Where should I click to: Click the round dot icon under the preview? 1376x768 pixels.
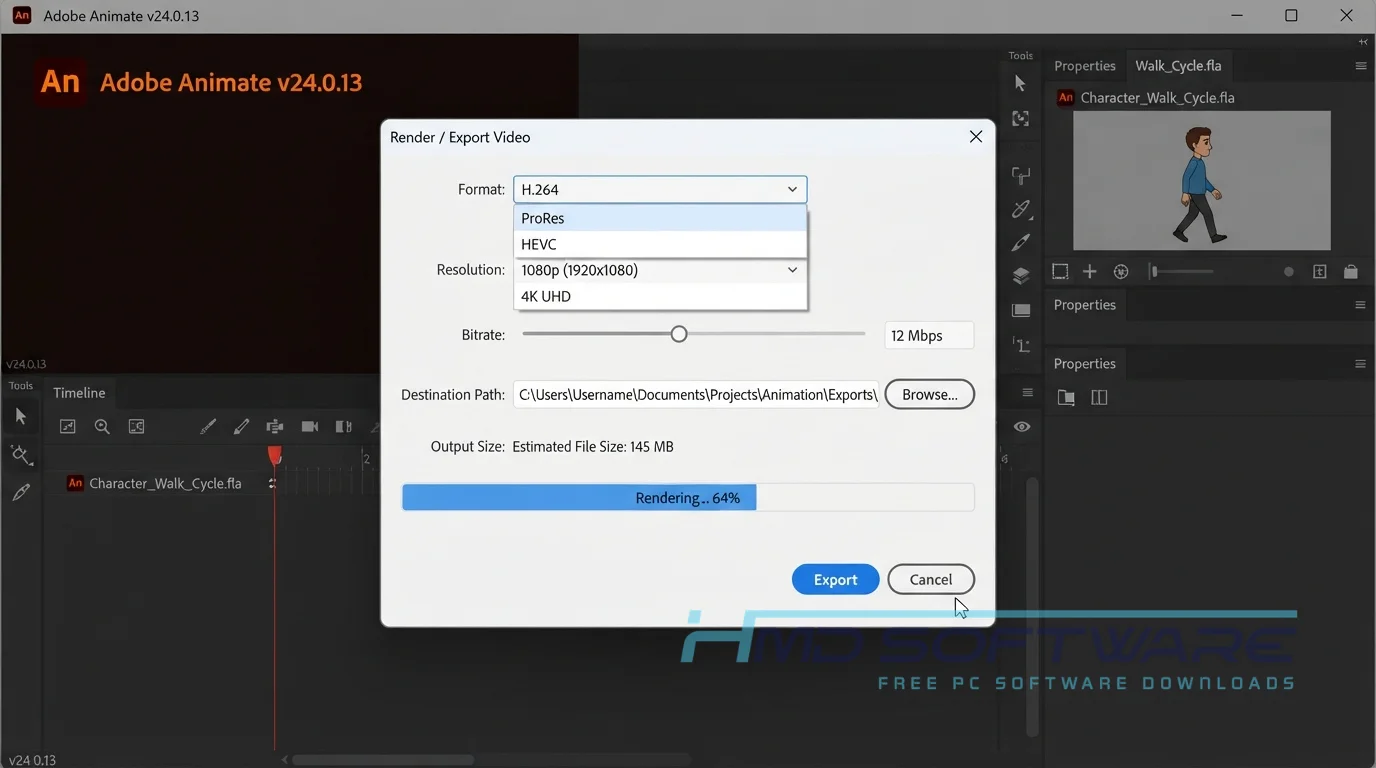point(1289,272)
